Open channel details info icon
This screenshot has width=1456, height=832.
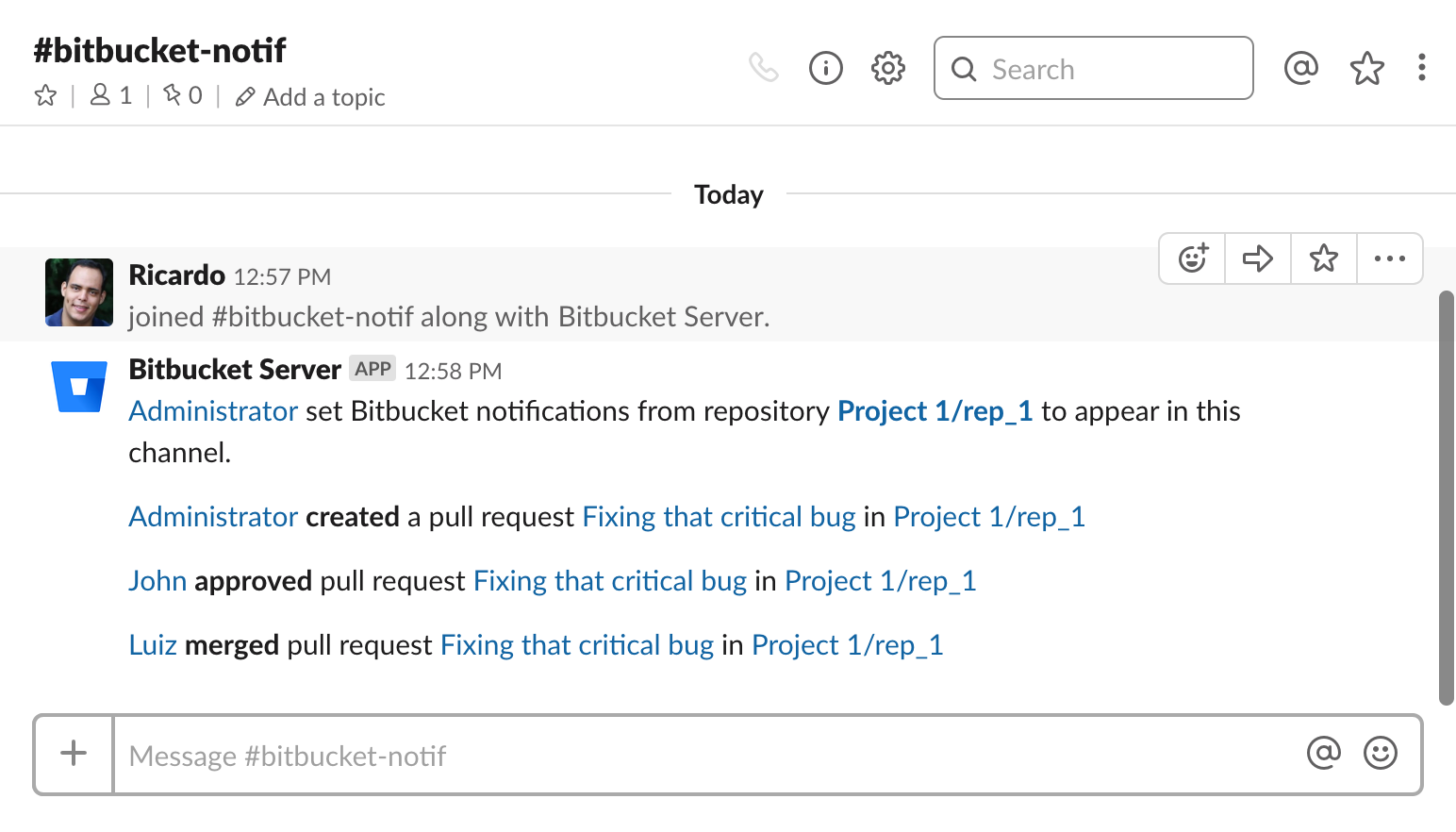pyautogui.click(x=826, y=68)
